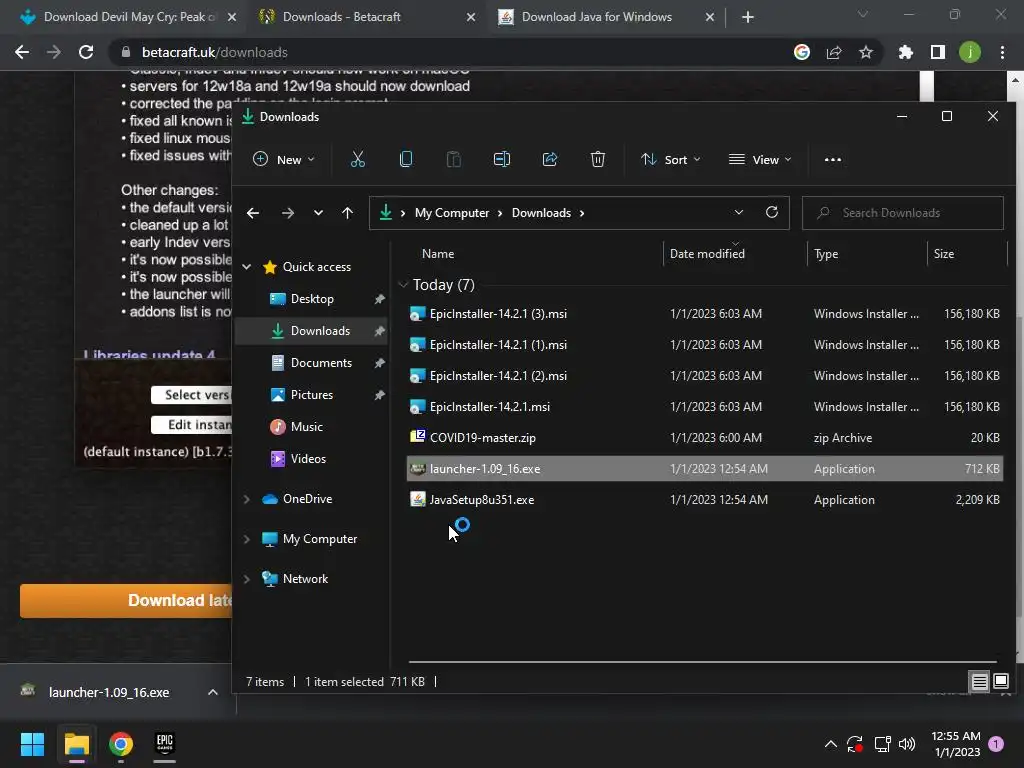This screenshot has width=1024, height=768.
Task: Select Desktop in Quick access
Action: pos(311,299)
